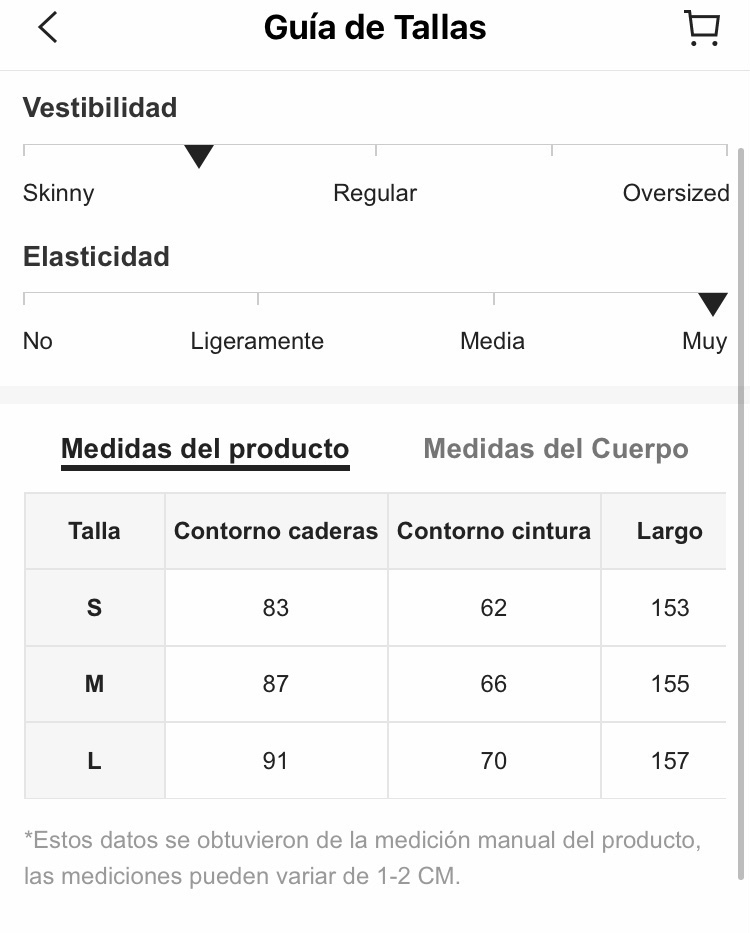Select the Medidas del producto tab
This screenshot has height=933, width=750.
click(205, 449)
